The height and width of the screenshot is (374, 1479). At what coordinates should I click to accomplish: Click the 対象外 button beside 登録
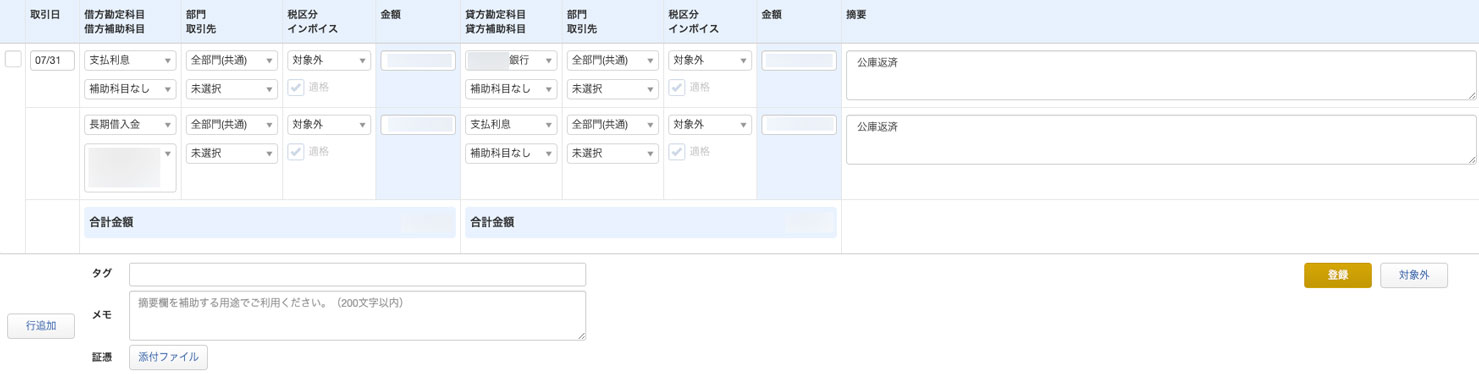(x=1414, y=275)
